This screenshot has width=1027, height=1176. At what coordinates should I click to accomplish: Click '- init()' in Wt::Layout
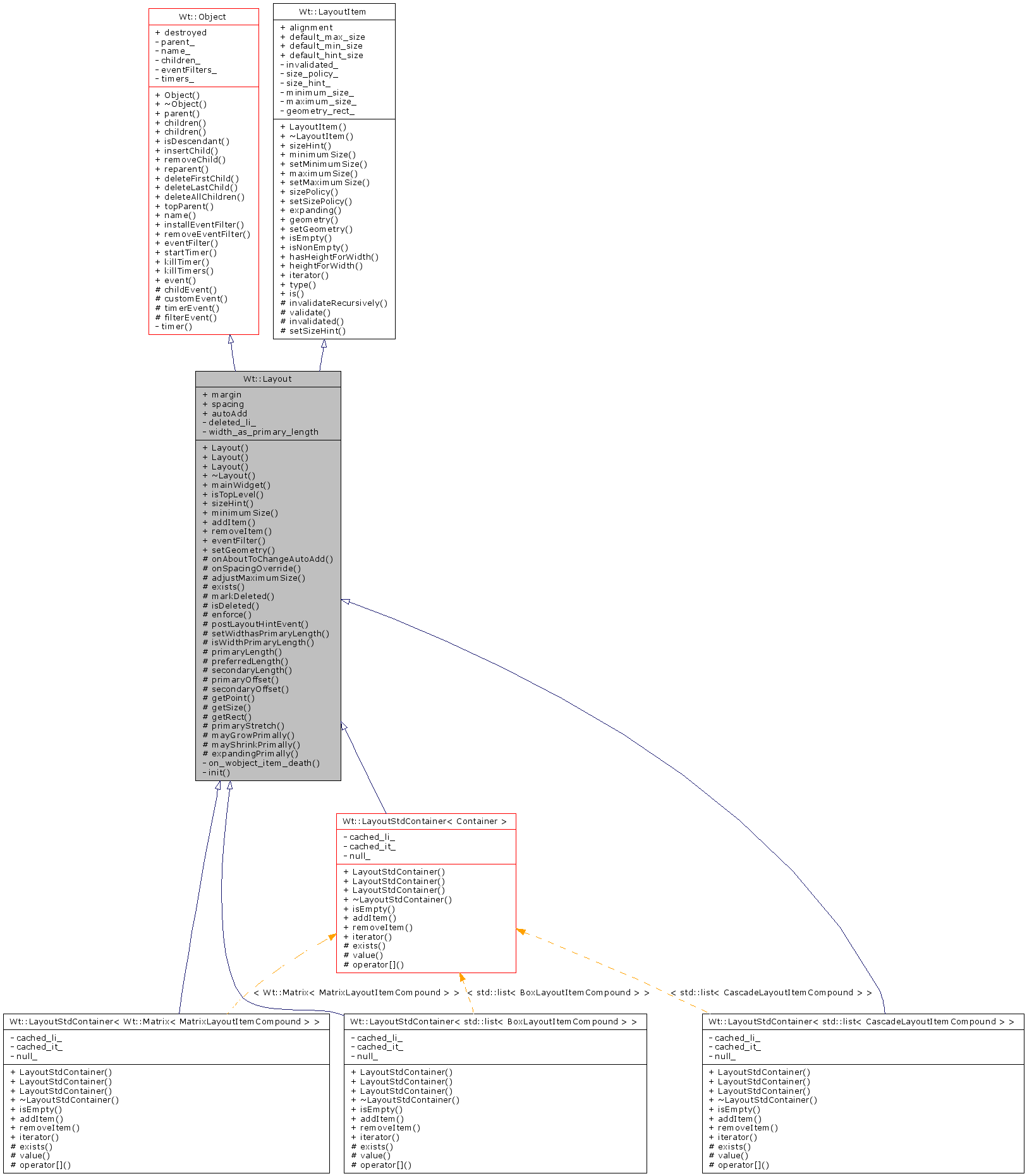(216, 773)
